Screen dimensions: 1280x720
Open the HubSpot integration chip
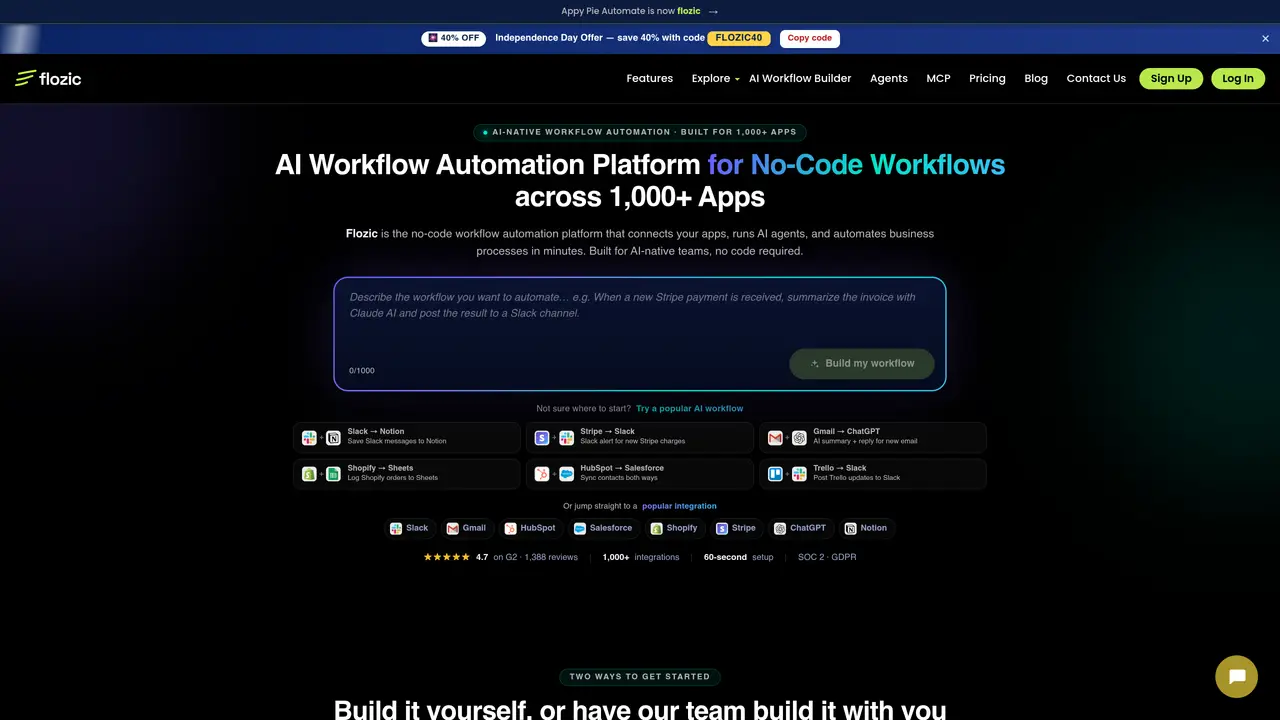click(529, 528)
